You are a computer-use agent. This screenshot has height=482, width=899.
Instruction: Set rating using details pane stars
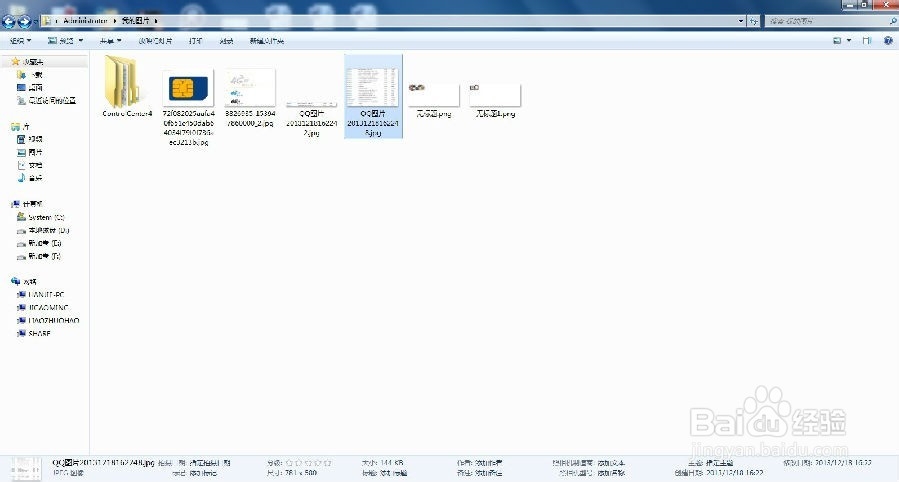309,463
